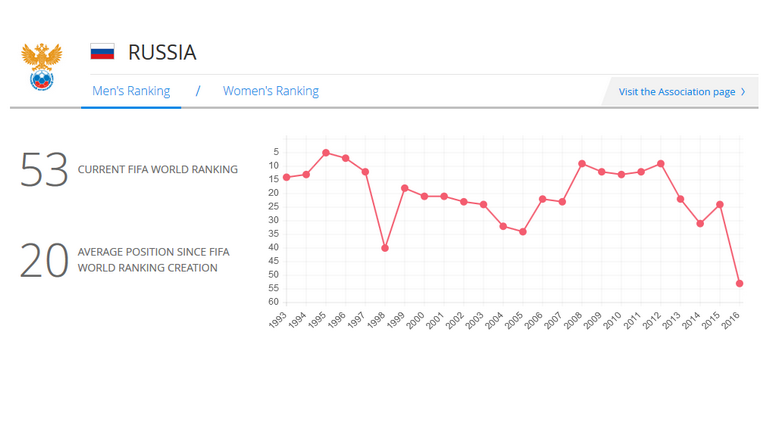Image resolution: width=770 pixels, height=434 pixels.
Task: Click the 1998 data point at rank 40
Action: pos(385,248)
